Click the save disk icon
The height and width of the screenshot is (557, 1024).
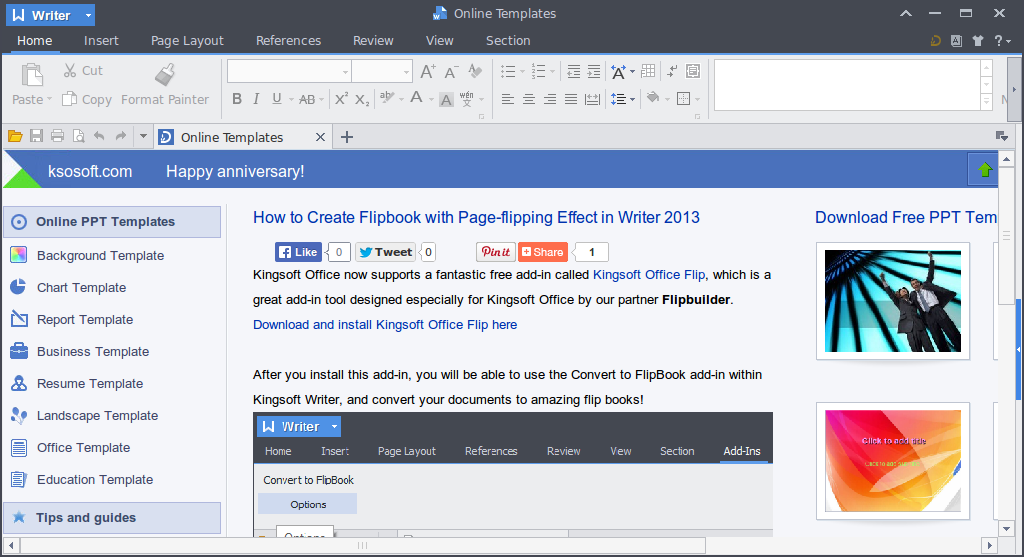coord(37,136)
